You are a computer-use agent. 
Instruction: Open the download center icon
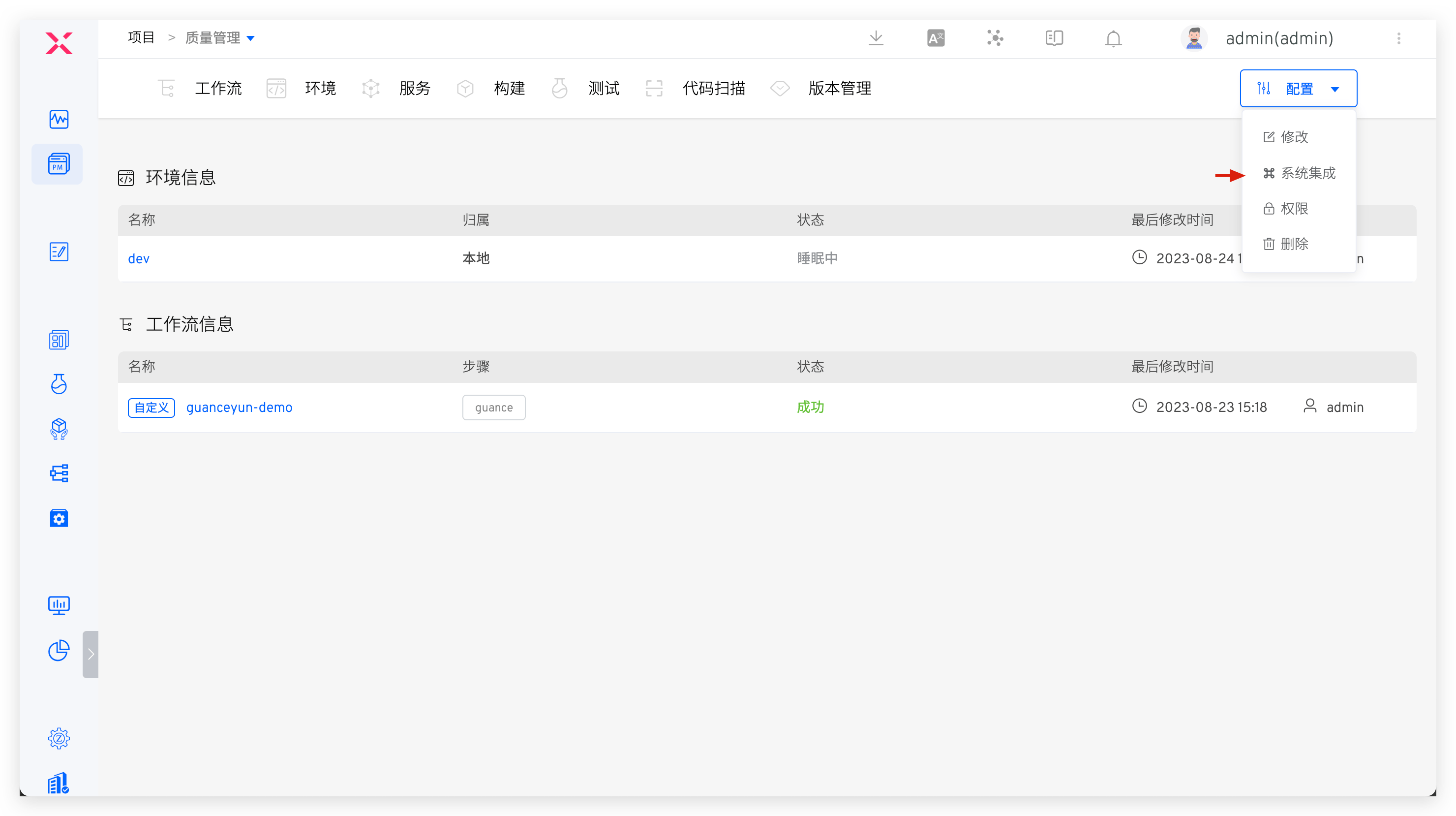(x=876, y=38)
